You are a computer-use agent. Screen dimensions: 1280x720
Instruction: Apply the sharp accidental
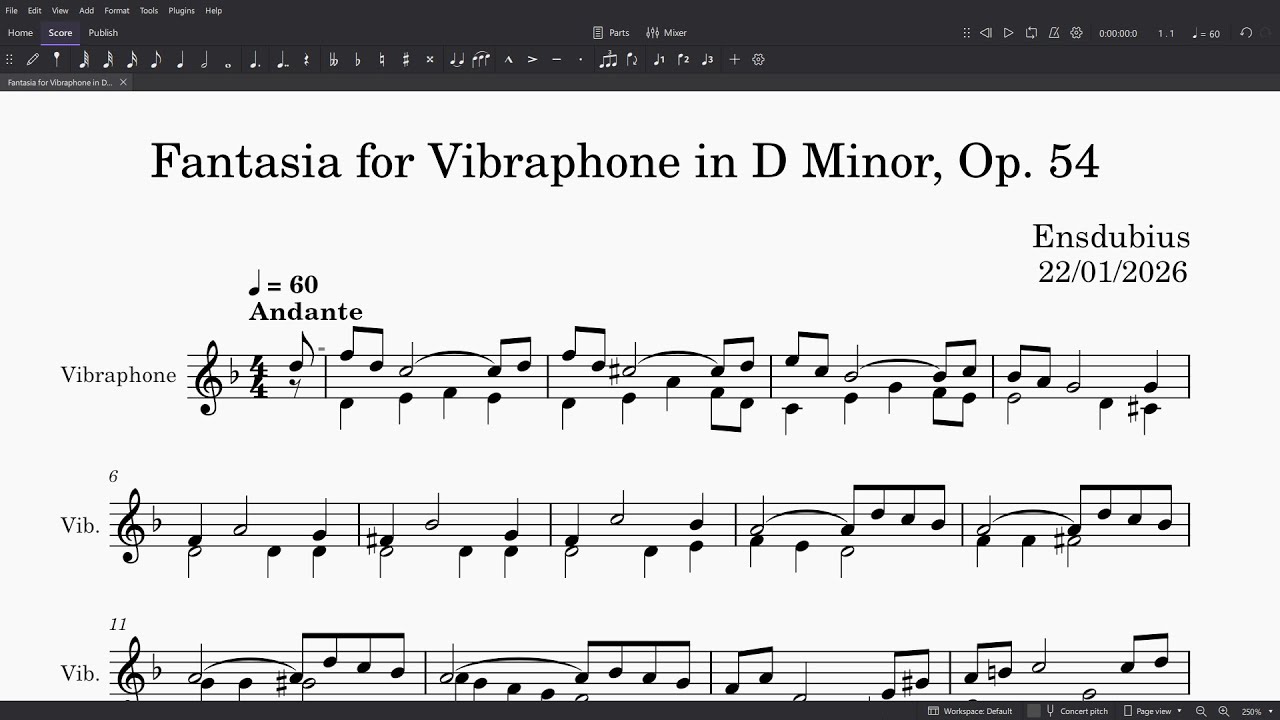coord(405,60)
